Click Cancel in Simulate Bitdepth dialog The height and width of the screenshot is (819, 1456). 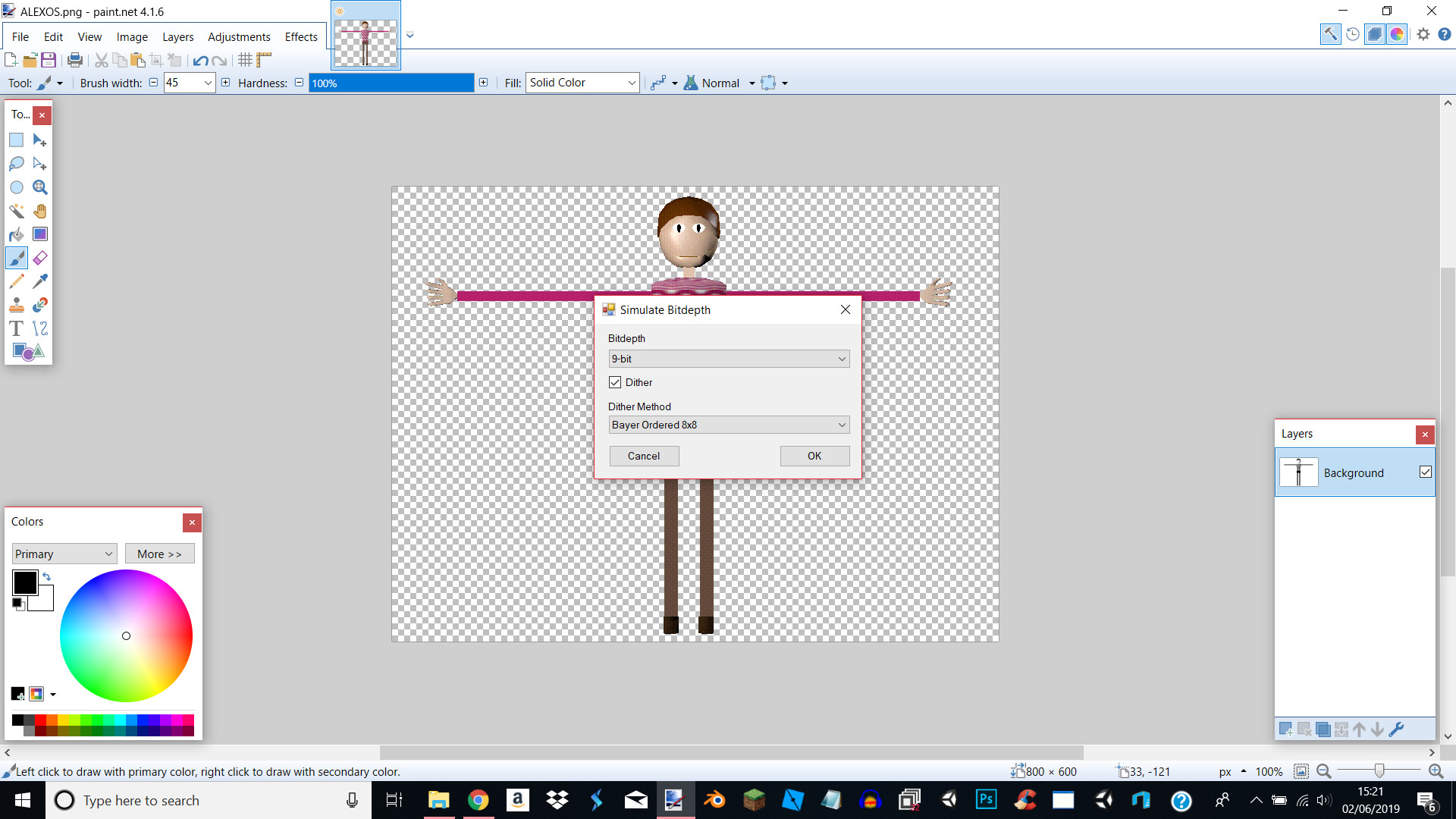pyautogui.click(x=644, y=456)
